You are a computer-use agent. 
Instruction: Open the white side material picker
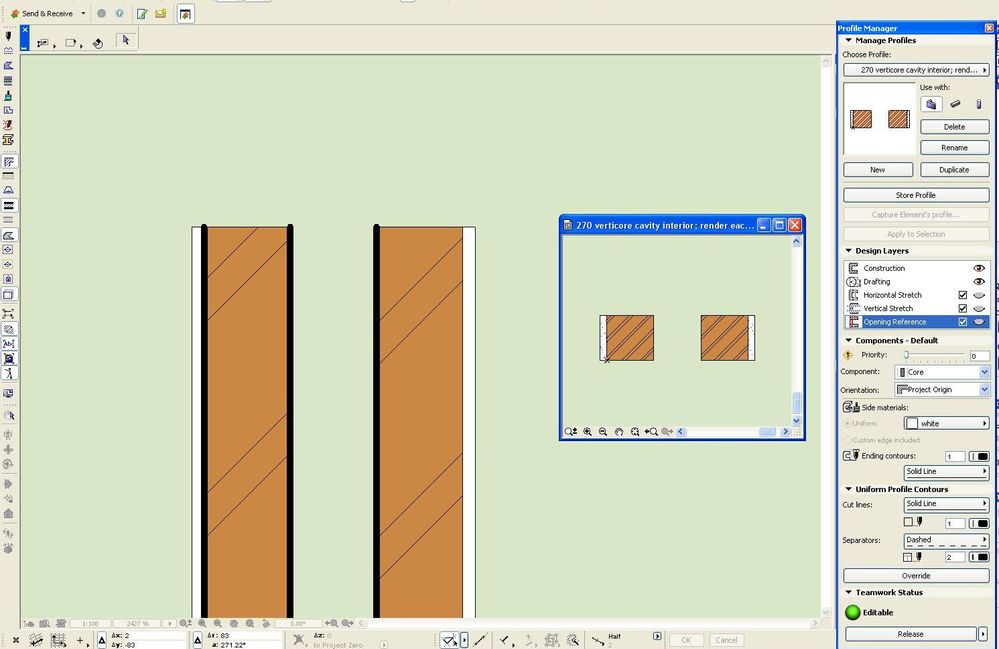pyautogui.click(x=946, y=424)
